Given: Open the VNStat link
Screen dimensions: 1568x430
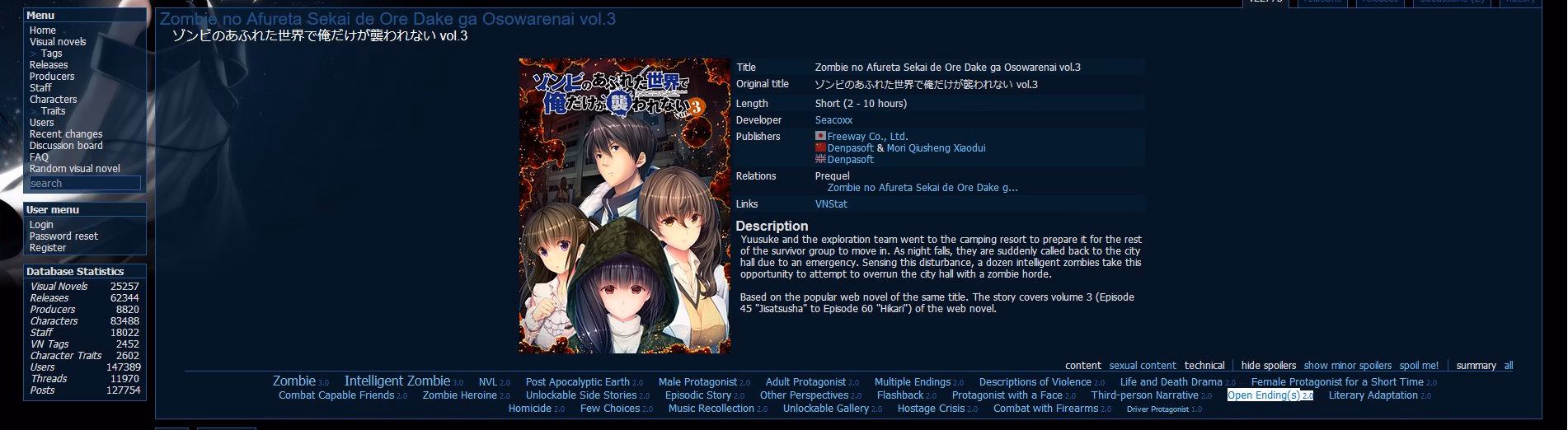Looking at the screenshot, I should (831, 204).
